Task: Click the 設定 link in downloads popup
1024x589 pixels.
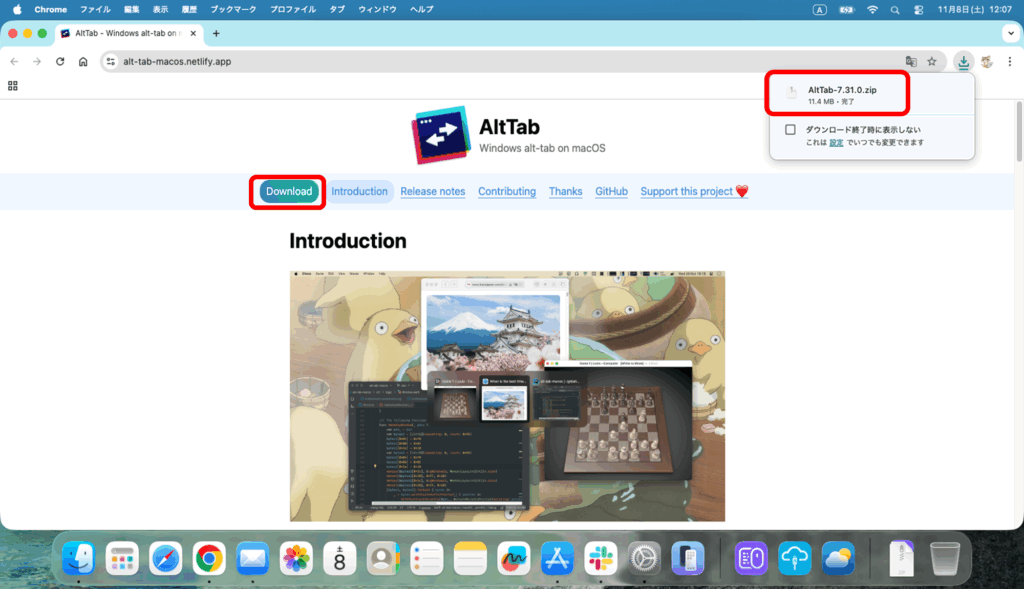Action: 835,143
